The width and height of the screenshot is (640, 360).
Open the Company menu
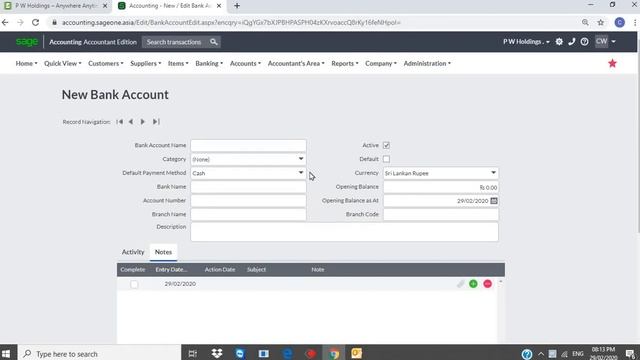(380, 63)
